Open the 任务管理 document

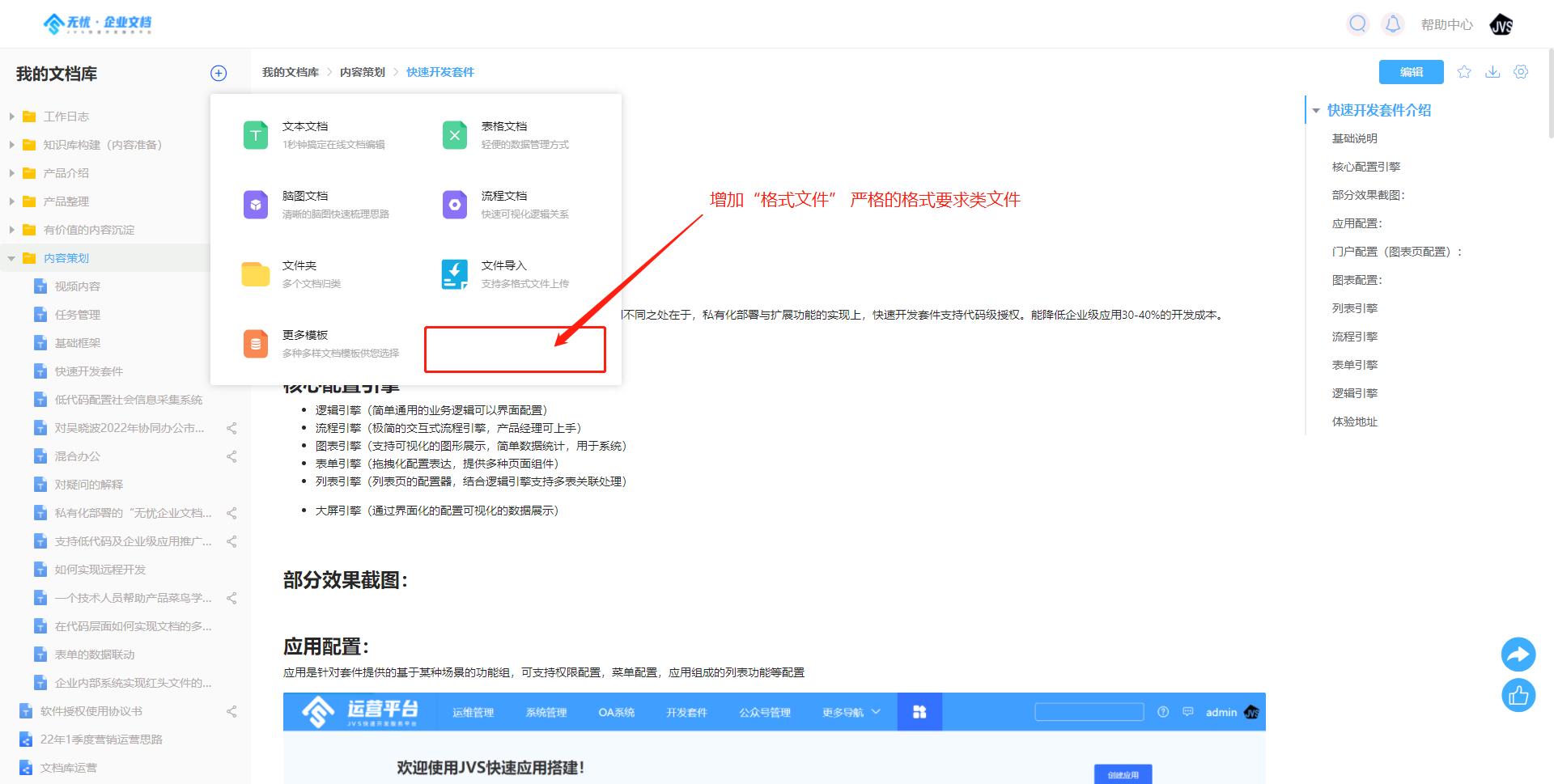point(77,315)
